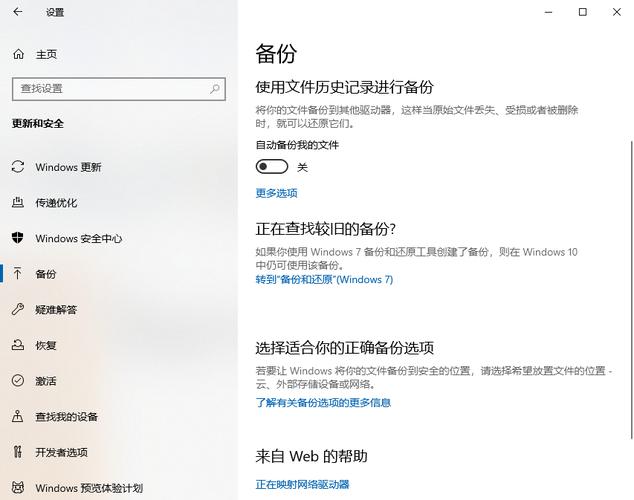634x500 pixels.
Task: Click the 查找我的设备 icon
Action: [18, 416]
